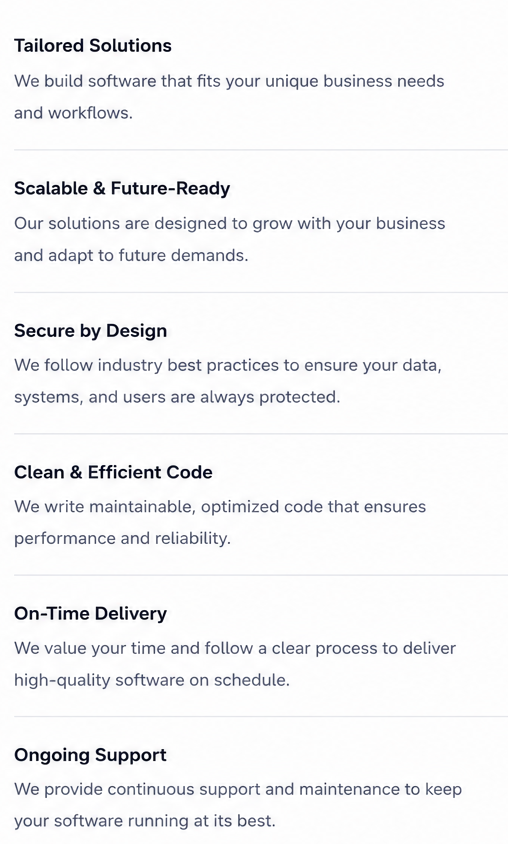The width and height of the screenshot is (508, 844).
Task: Click the On-Time Delivery heading
Action: click(x=90, y=614)
